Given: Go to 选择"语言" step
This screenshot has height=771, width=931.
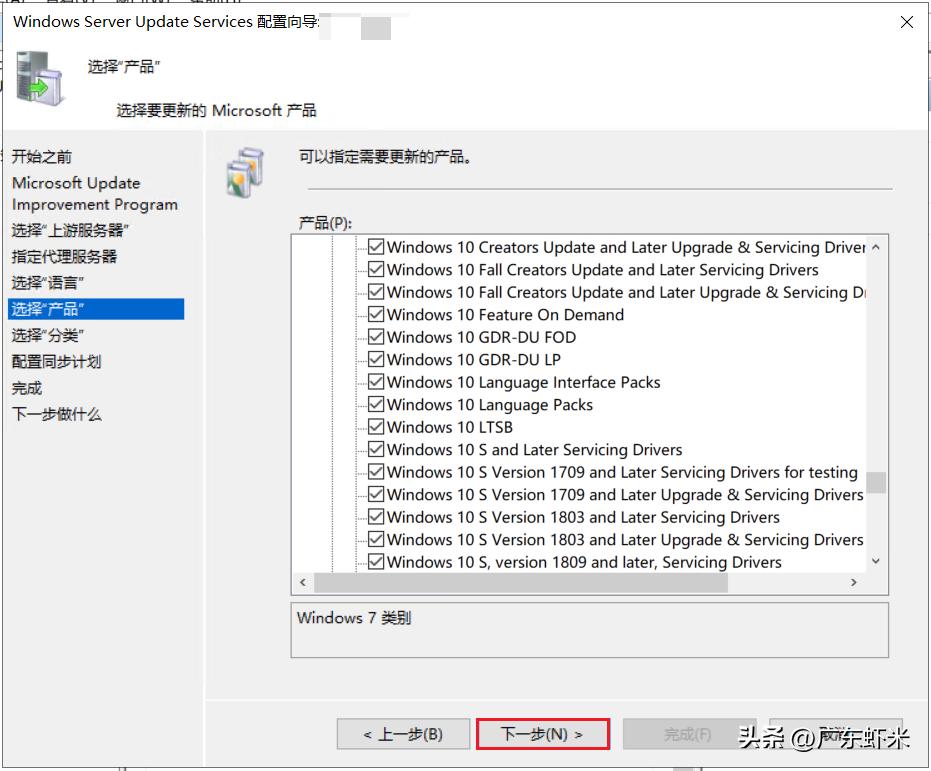Looking at the screenshot, I should point(48,283).
